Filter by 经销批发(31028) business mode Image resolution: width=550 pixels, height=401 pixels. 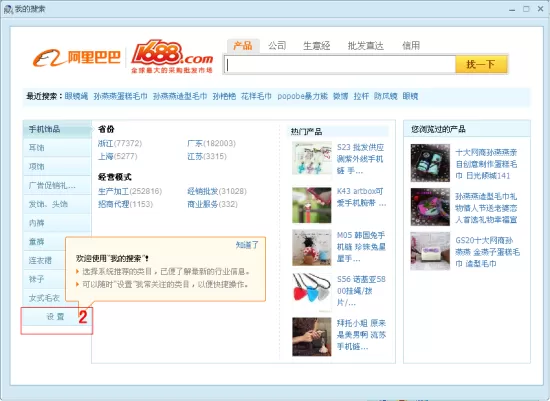217,191
